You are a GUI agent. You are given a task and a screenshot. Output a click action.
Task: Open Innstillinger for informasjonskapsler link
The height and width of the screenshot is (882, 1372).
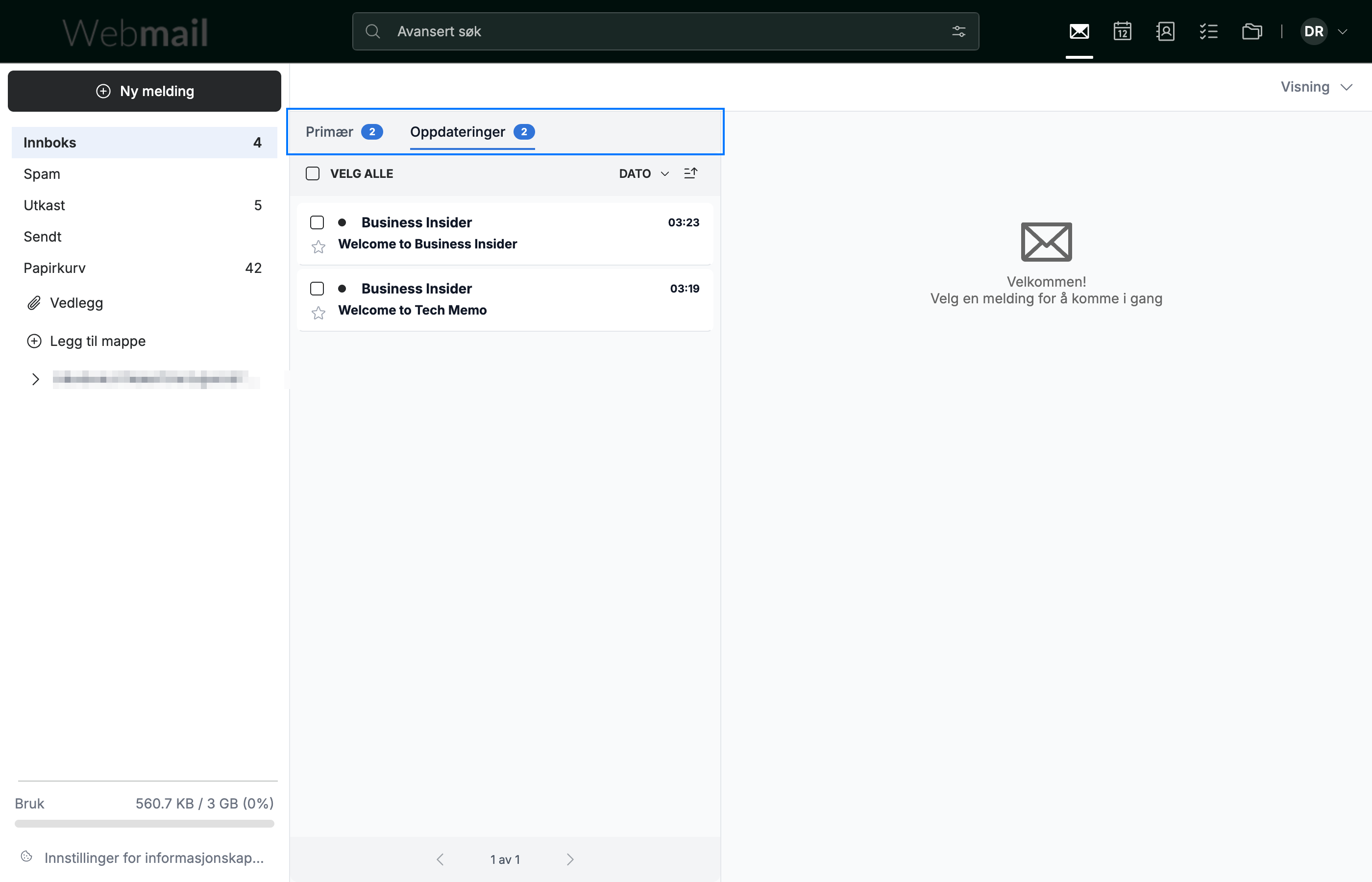pyautogui.click(x=154, y=857)
